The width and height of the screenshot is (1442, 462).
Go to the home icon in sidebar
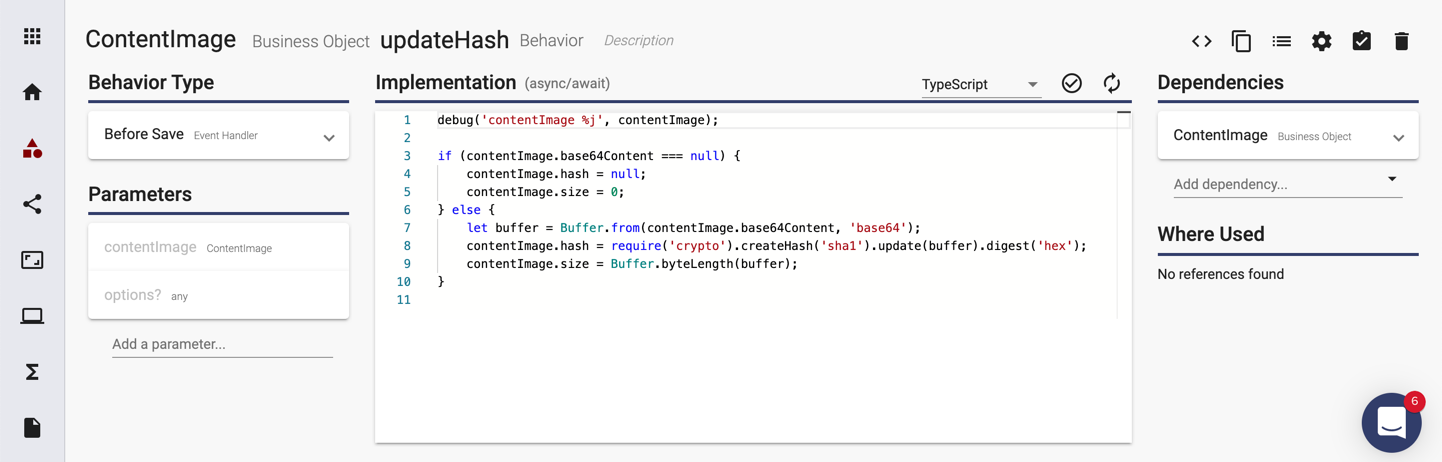click(32, 92)
